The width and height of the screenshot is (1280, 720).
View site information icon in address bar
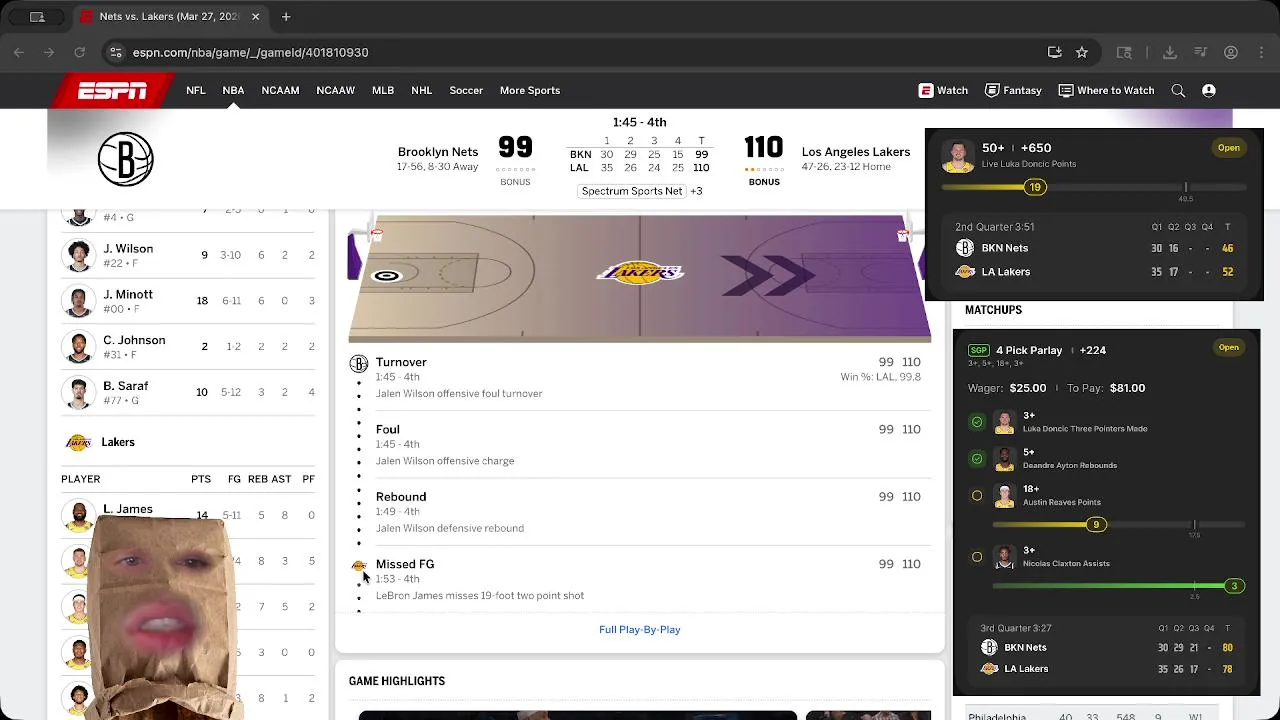[116, 52]
